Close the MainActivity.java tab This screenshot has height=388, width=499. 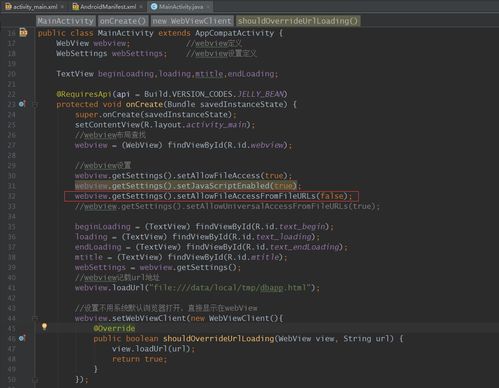208,7
